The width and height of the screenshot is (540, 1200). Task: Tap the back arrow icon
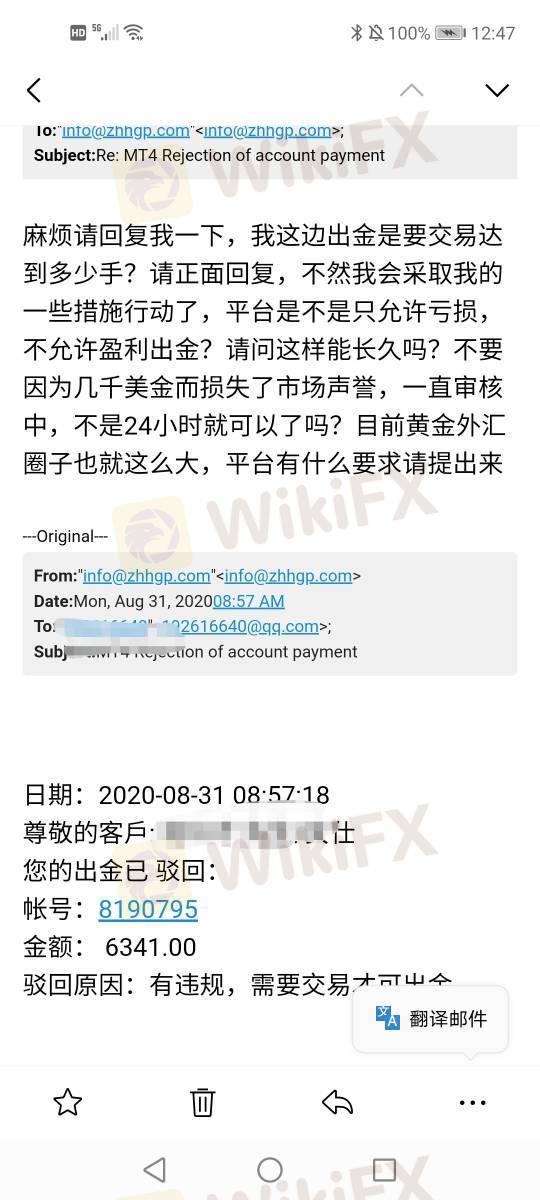34,90
